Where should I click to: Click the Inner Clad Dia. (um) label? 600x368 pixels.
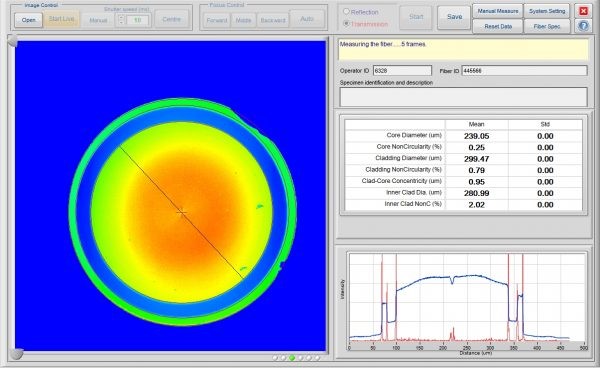414,192
